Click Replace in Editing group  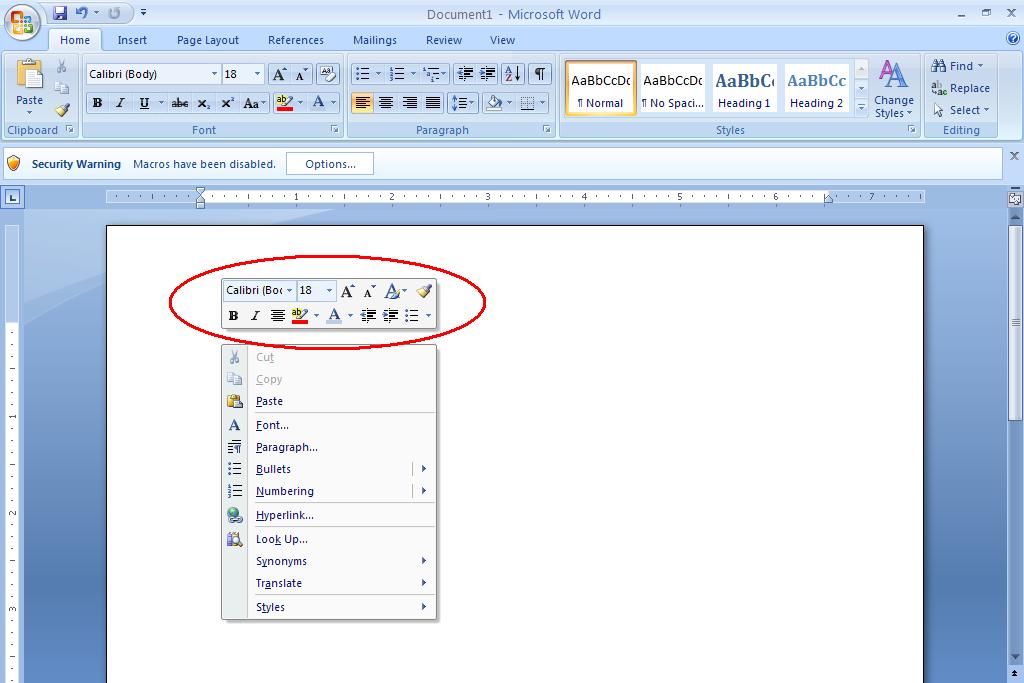tap(961, 88)
